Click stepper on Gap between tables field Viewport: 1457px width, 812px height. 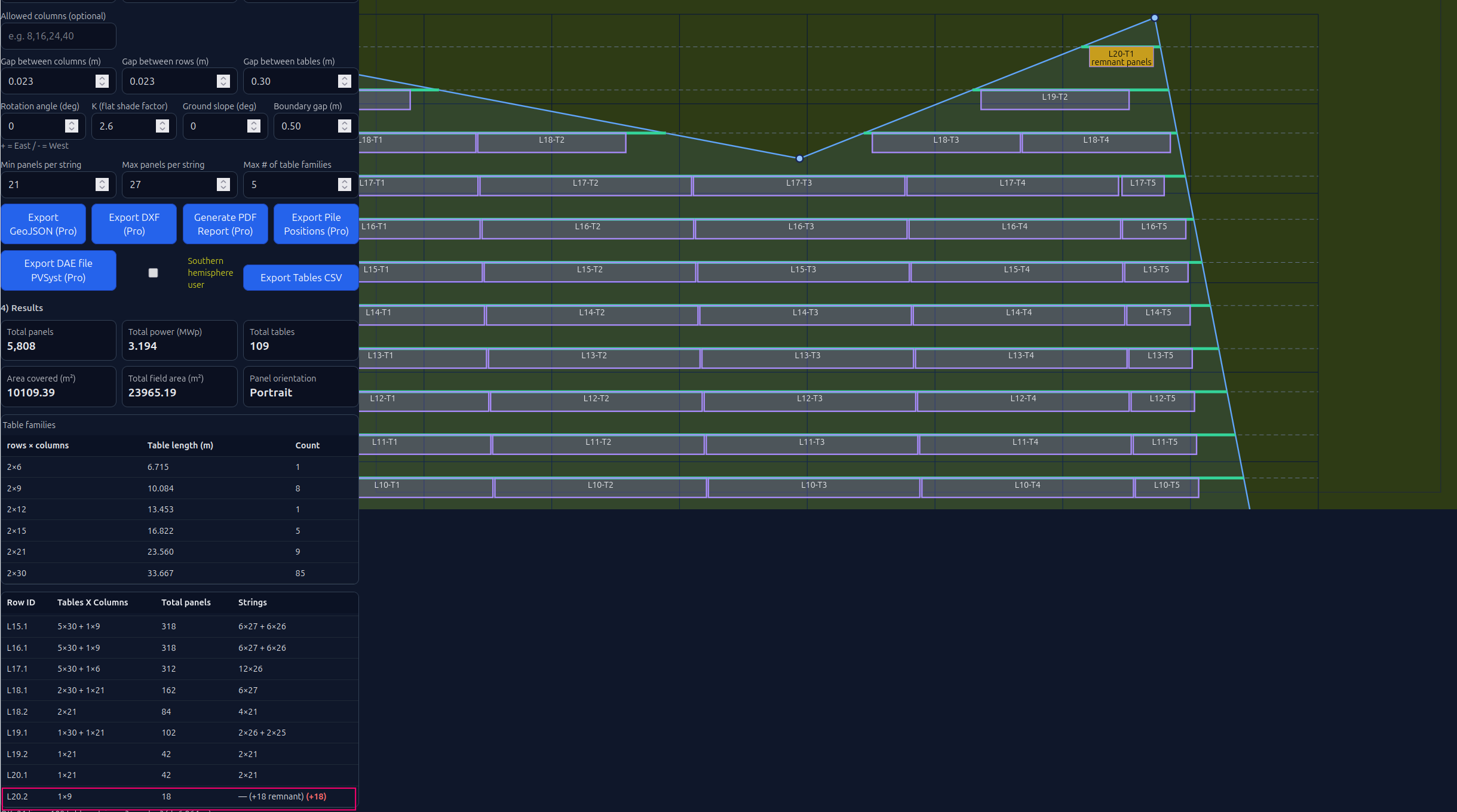[345, 81]
